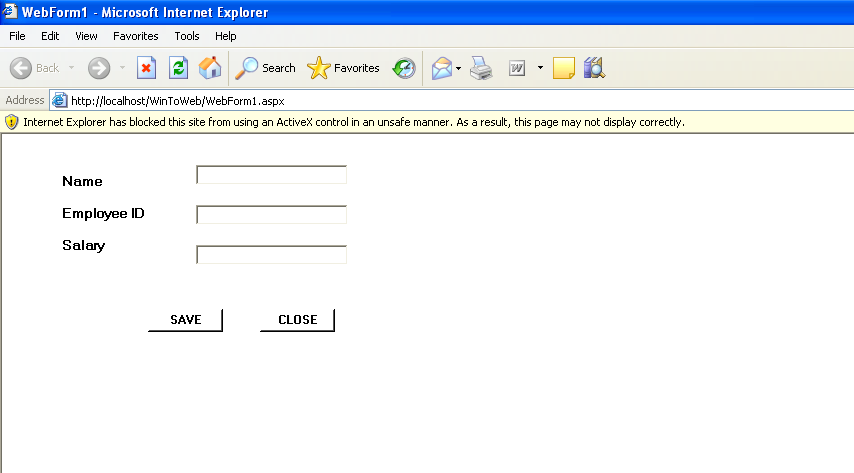Viewport: 854px width, 473px height.
Task: Click the address bar URL
Action: tap(178, 101)
